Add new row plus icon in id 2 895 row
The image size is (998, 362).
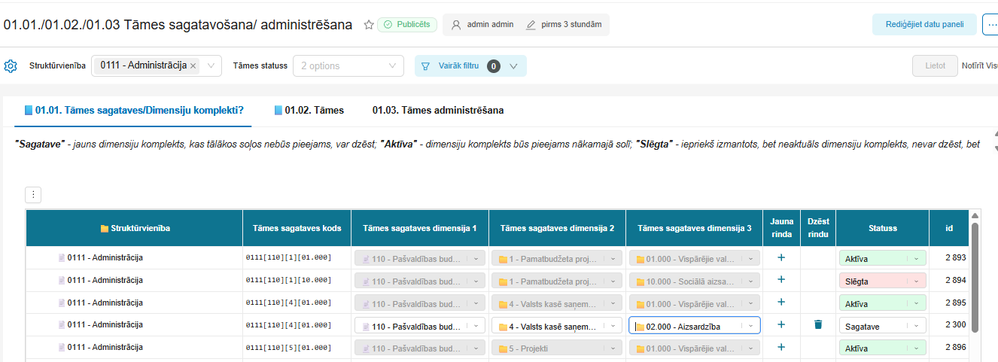coord(782,302)
